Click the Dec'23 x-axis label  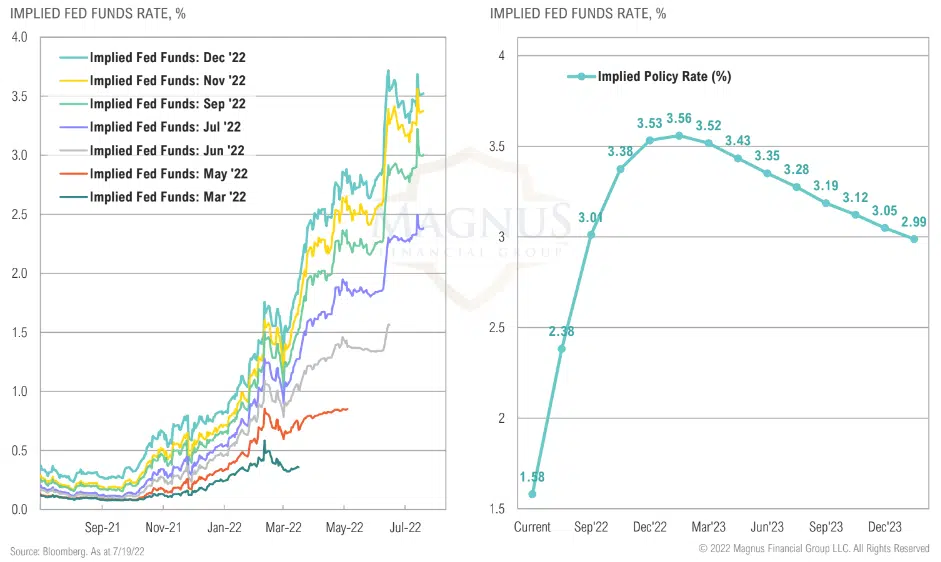[885, 527]
